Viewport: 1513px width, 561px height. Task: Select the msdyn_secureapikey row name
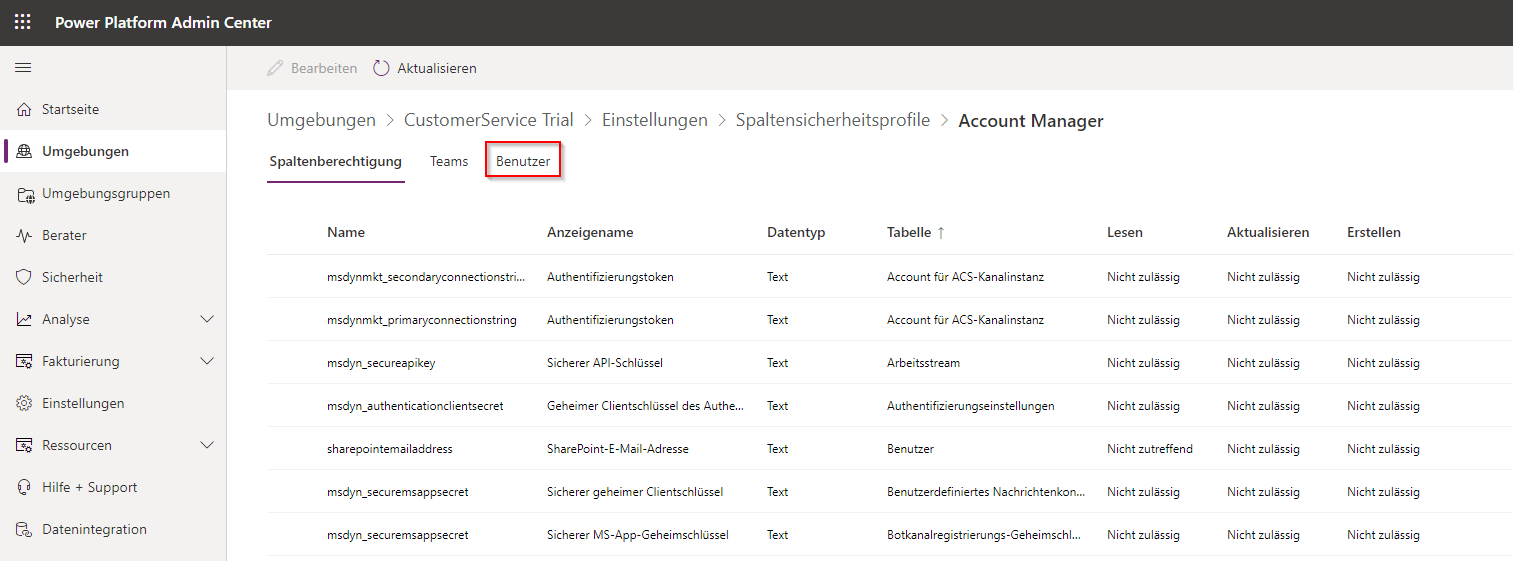[381, 363]
